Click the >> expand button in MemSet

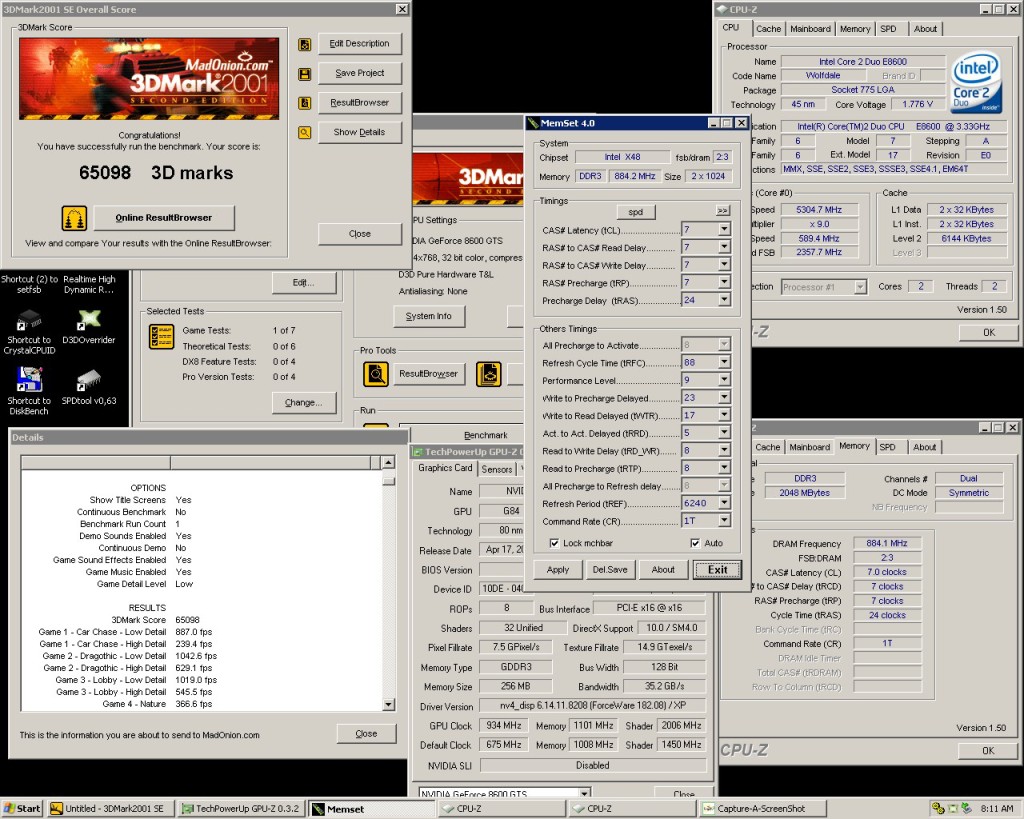click(x=722, y=211)
